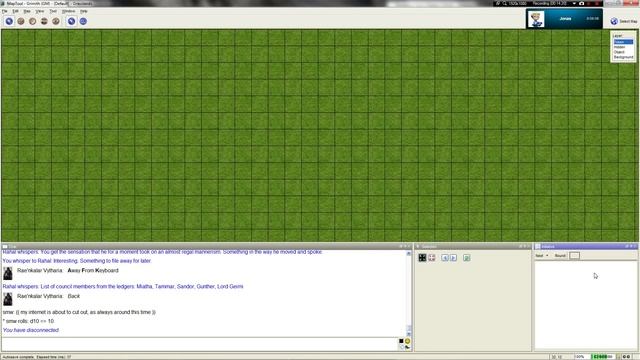Click the previous token arrow in Selection panel

445,258
